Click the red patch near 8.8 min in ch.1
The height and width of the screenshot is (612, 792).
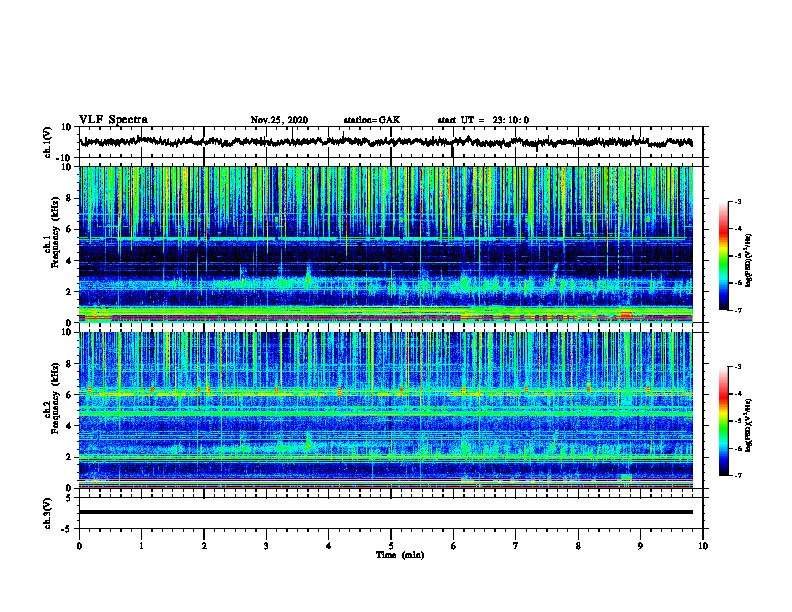pyautogui.click(x=626, y=315)
